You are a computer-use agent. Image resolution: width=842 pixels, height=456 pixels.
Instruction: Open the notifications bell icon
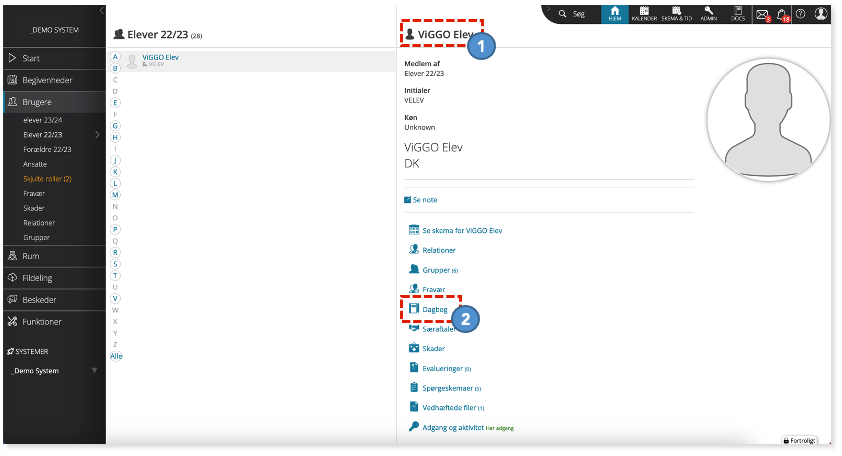point(782,15)
